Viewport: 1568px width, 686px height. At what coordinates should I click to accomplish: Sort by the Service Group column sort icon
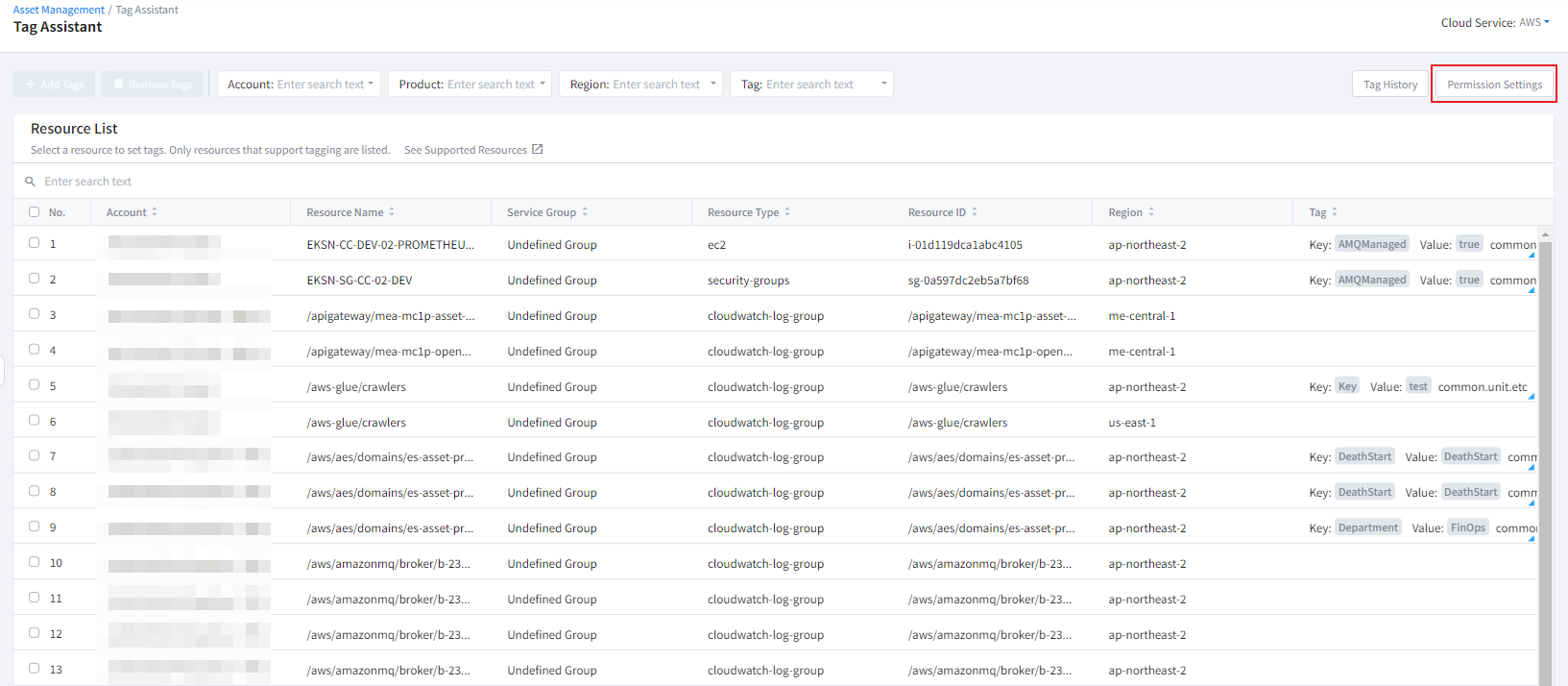click(x=585, y=212)
